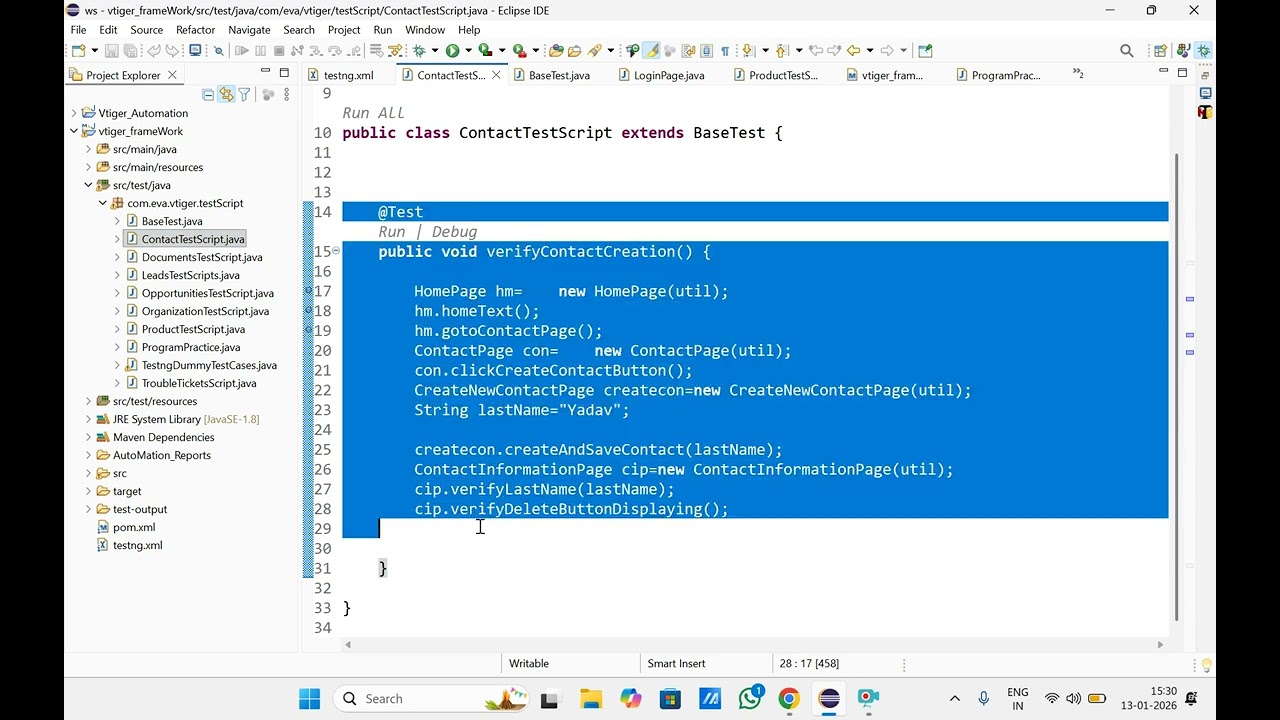Click Access Commands magnifier icon
This screenshot has height=720, width=1280.
coord(1127,50)
